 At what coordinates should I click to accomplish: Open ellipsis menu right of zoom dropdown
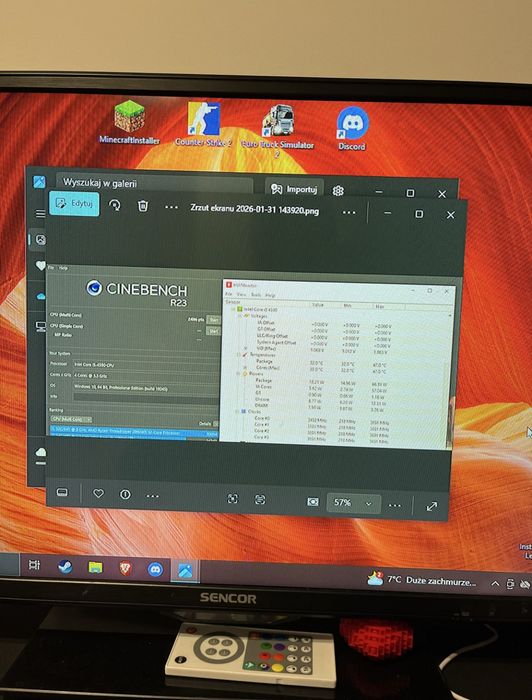click(x=395, y=505)
